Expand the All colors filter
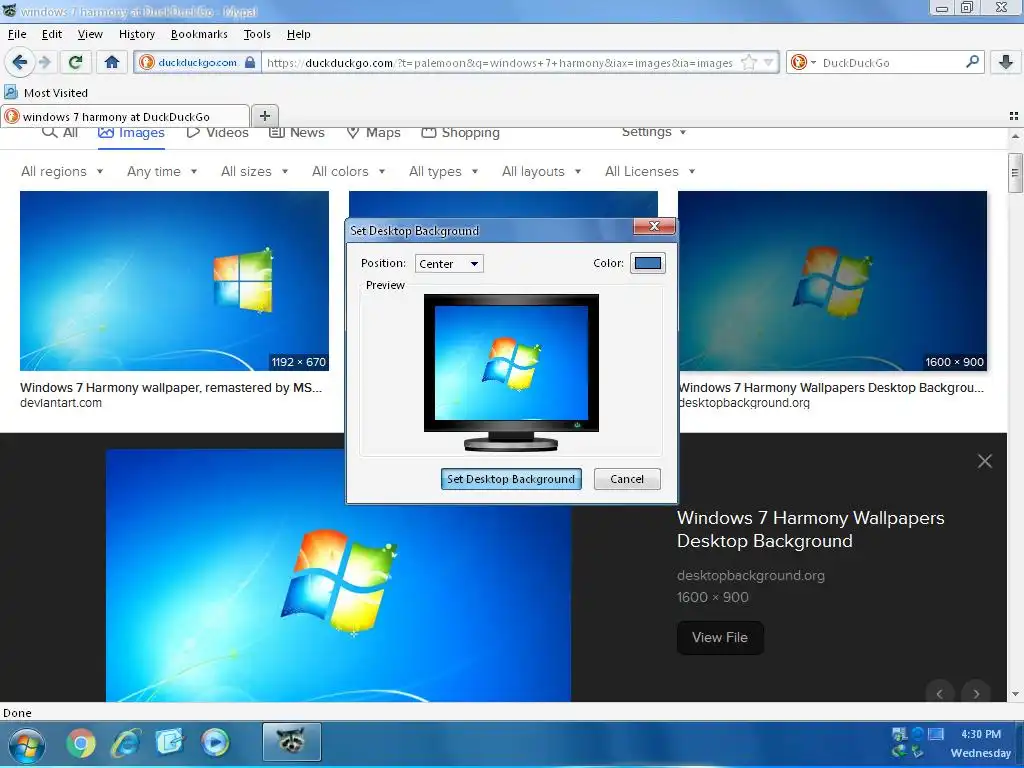The image size is (1024, 768). tap(349, 171)
